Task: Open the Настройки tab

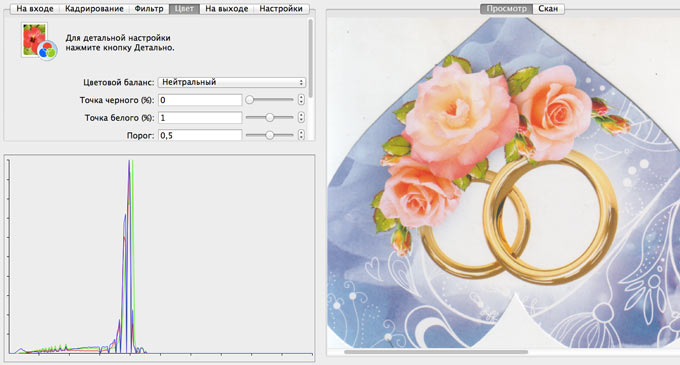Action: point(281,9)
